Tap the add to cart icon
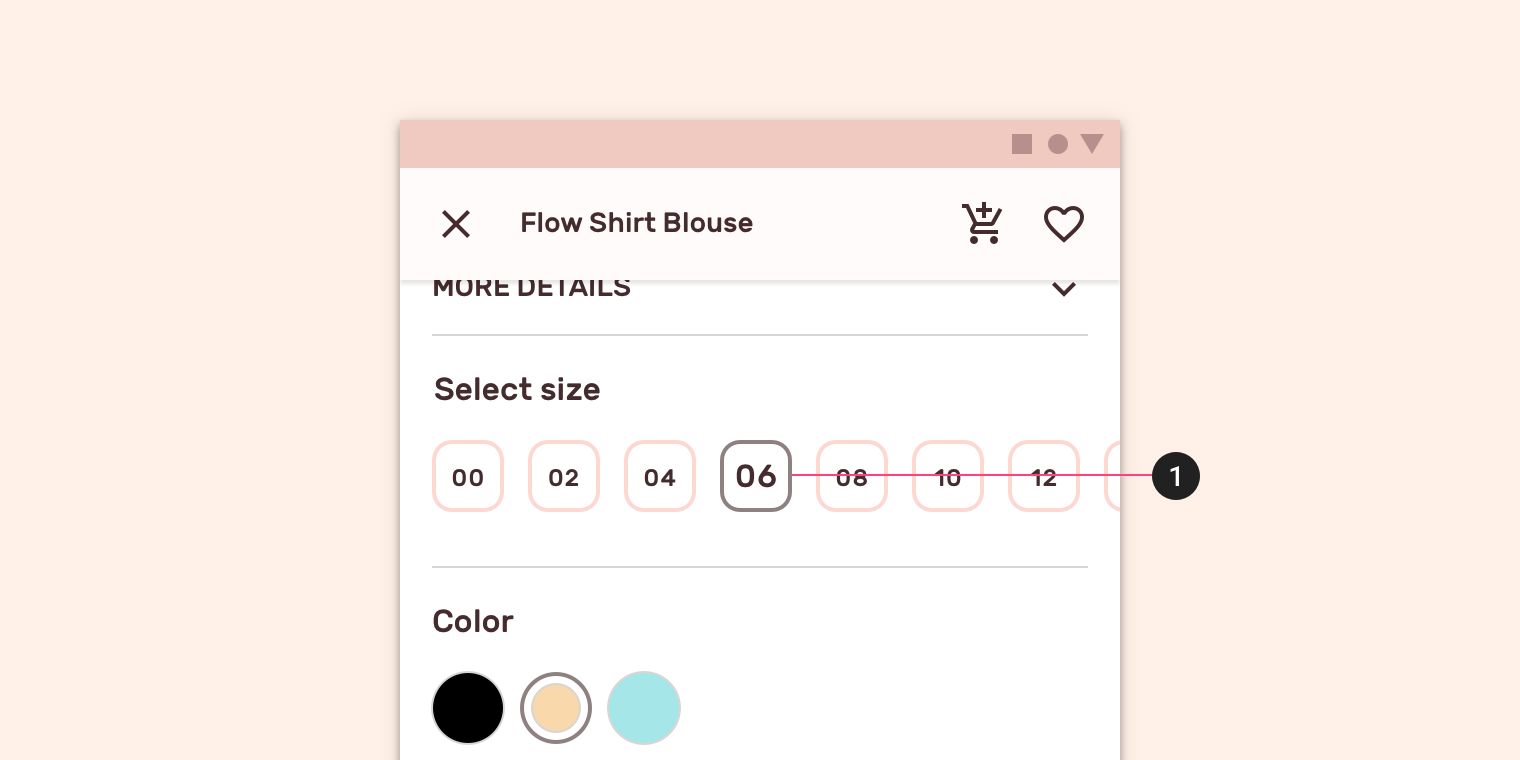 982,224
